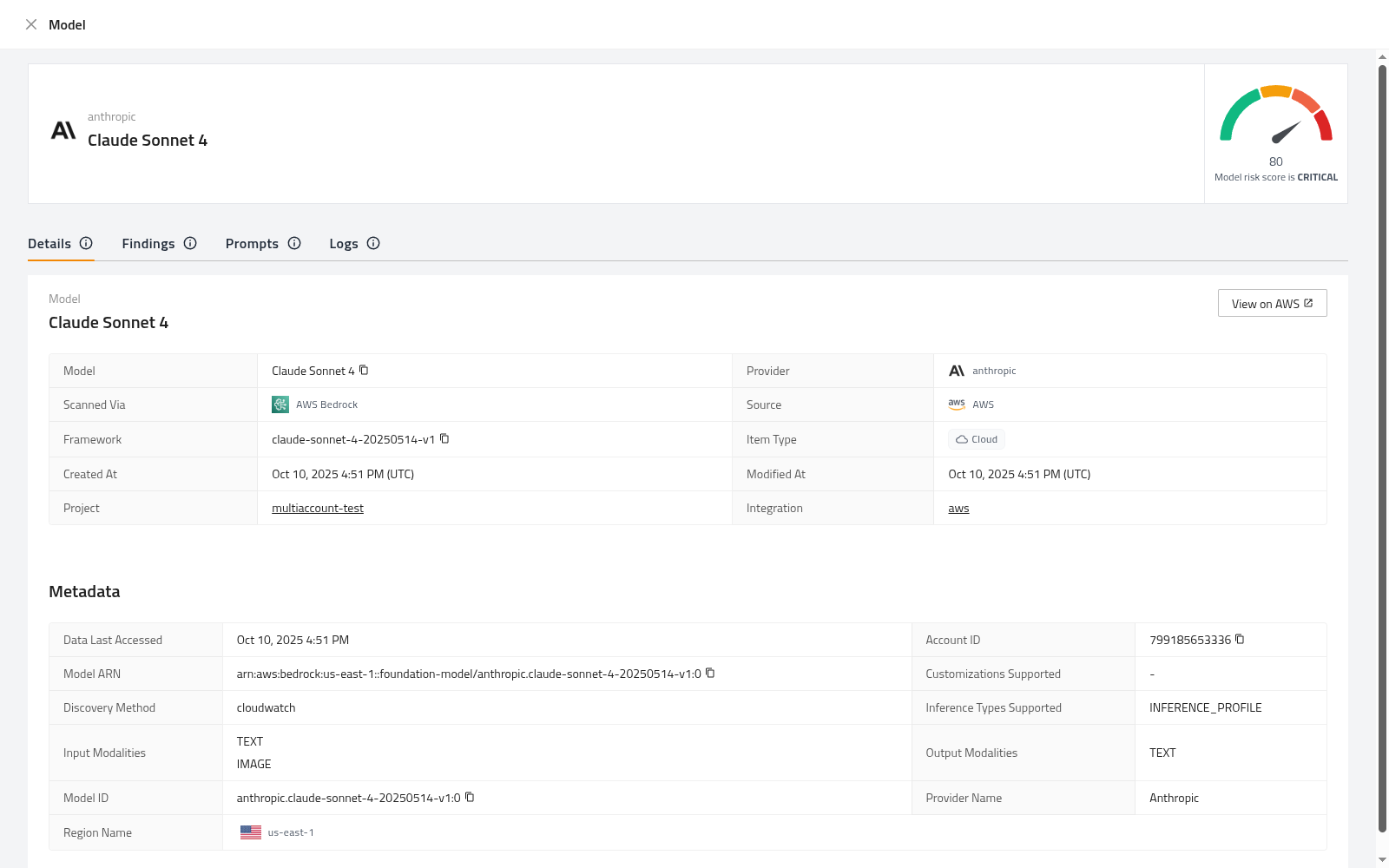Click the Anthropic logo beside Claude Sonnet 4 header

coord(63,130)
